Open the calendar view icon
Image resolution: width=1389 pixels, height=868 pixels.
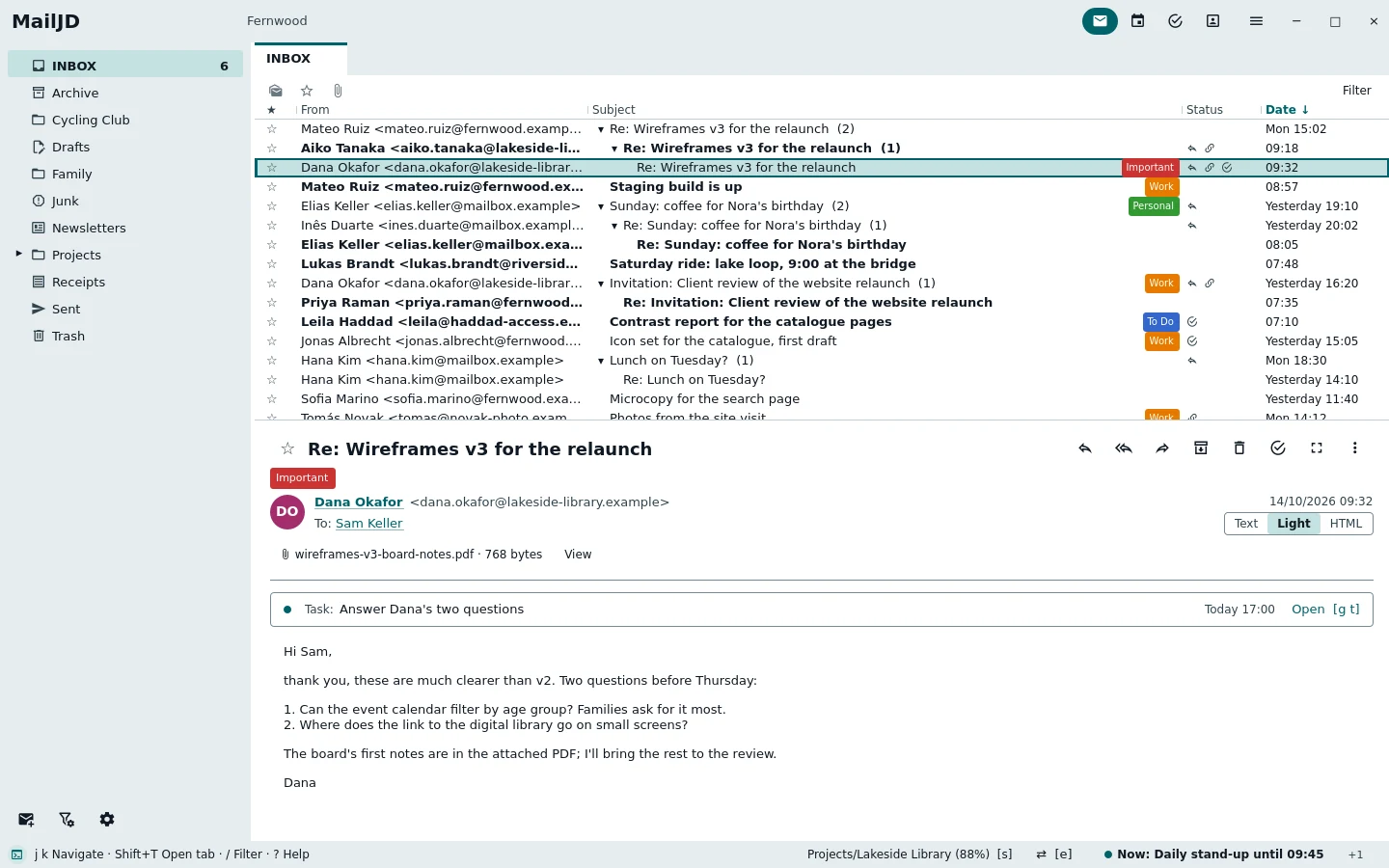pyautogui.click(x=1138, y=21)
